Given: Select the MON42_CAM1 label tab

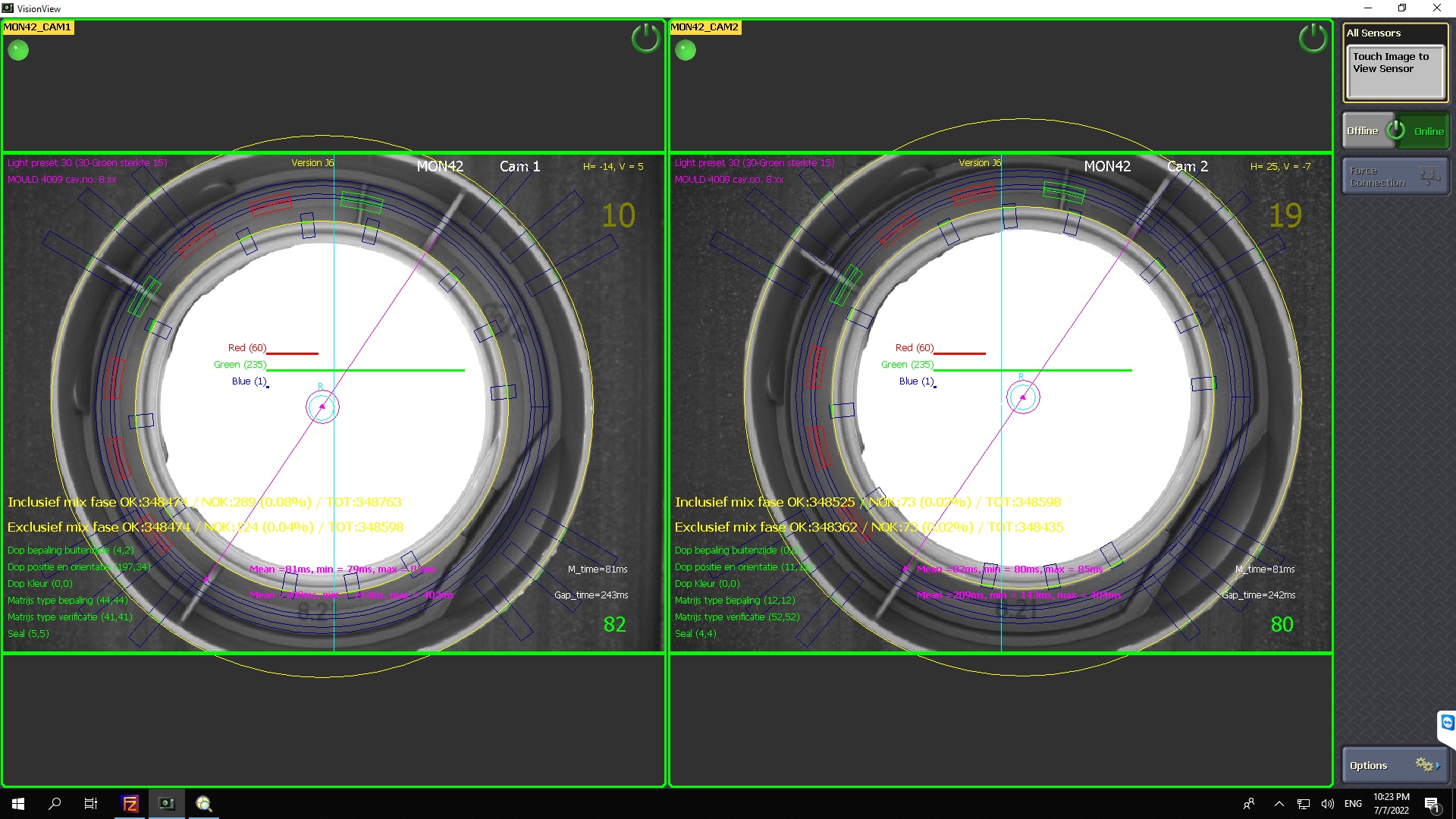Looking at the screenshot, I should coord(38,27).
